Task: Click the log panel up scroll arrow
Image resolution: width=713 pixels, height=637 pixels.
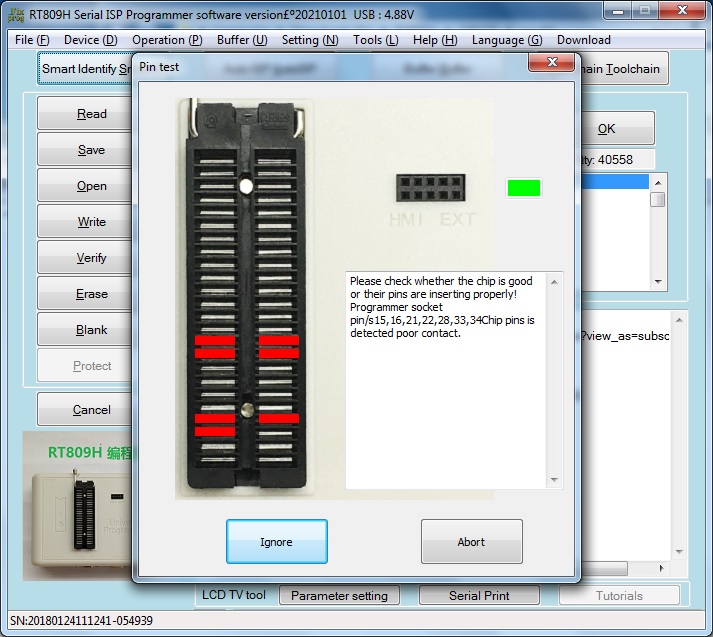Action: tap(679, 321)
